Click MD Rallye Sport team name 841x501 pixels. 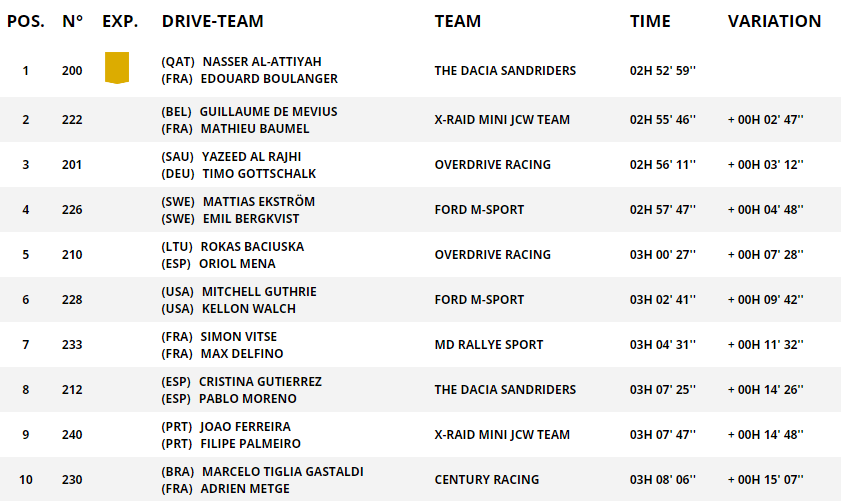pyautogui.click(x=489, y=345)
